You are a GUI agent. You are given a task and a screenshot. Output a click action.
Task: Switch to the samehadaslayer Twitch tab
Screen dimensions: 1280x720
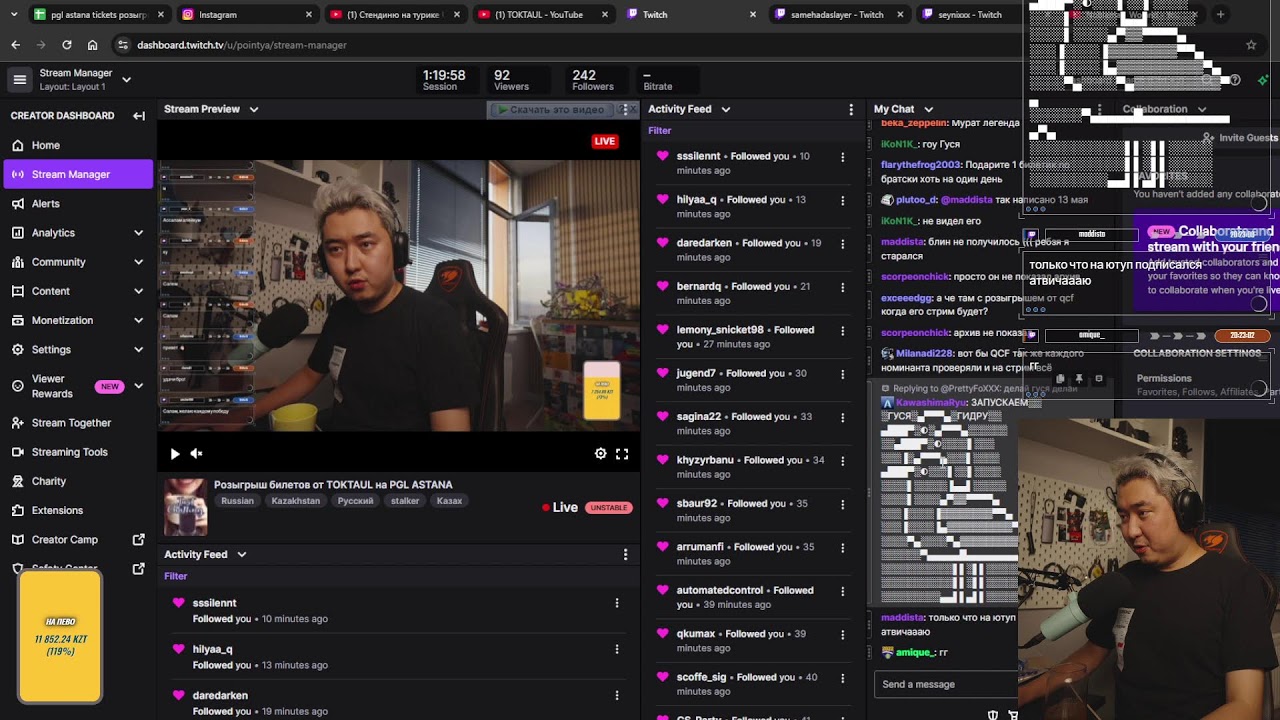(x=838, y=15)
